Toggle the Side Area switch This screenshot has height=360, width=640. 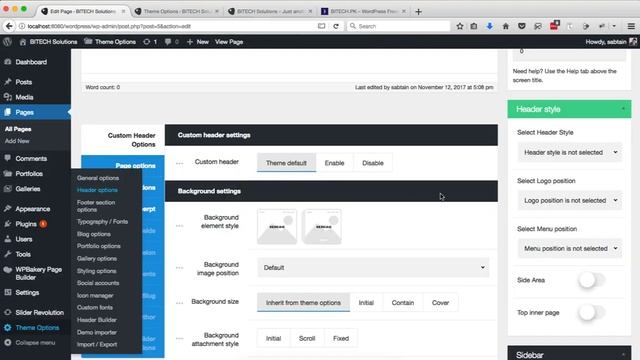pos(591,280)
